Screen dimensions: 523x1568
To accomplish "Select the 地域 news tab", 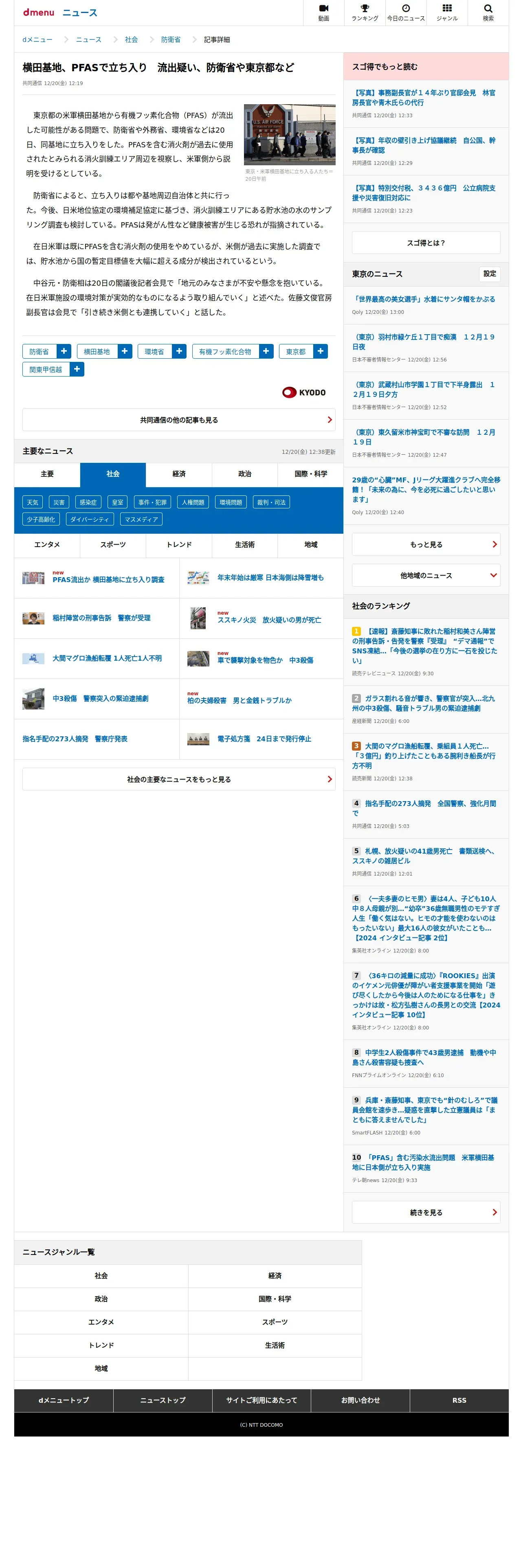I will click(310, 545).
